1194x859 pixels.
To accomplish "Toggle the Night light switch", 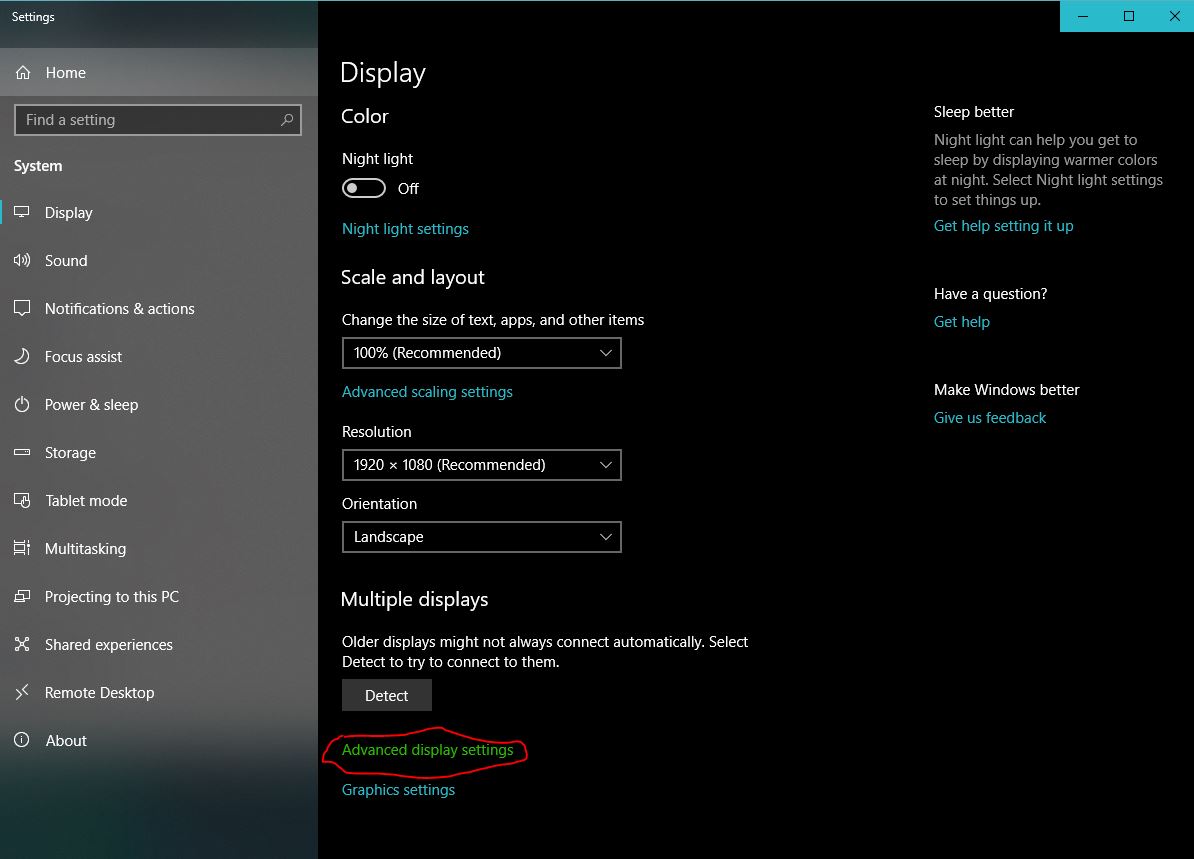I will [x=364, y=189].
